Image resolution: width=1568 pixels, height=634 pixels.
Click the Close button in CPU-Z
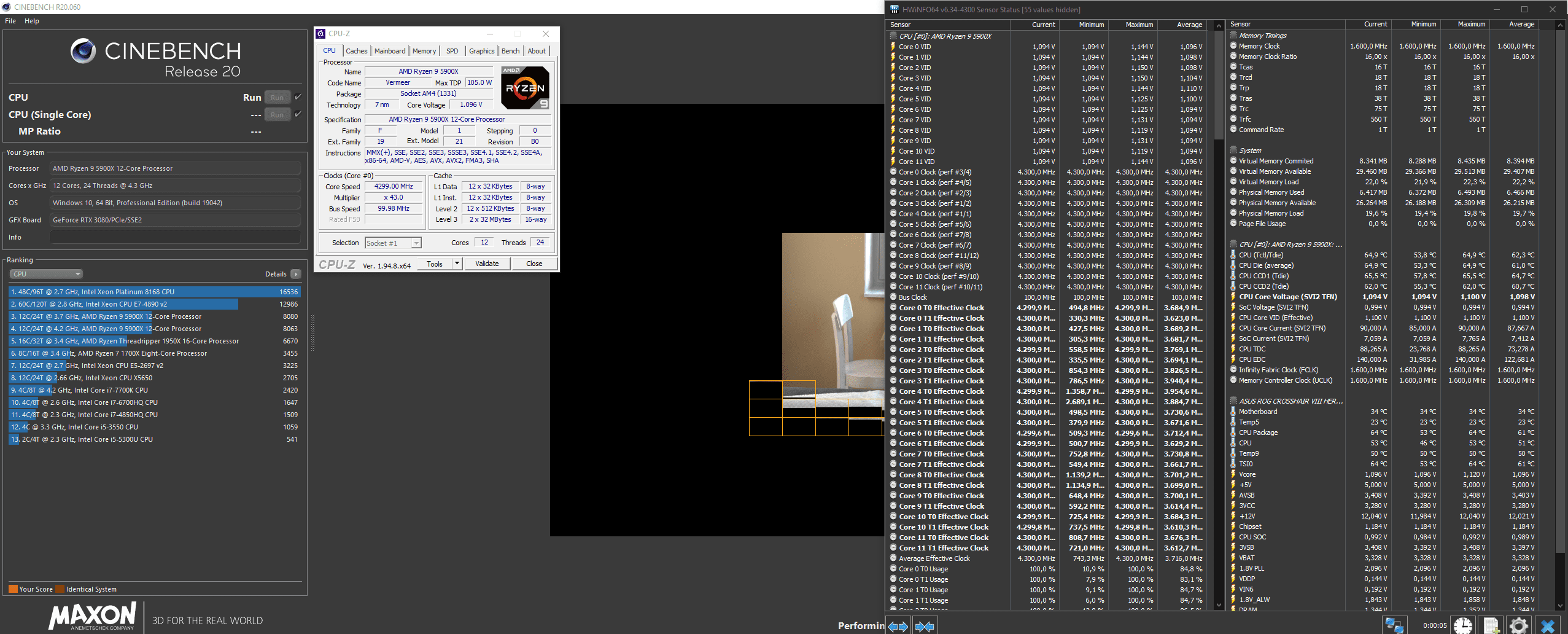click(534, 264)
